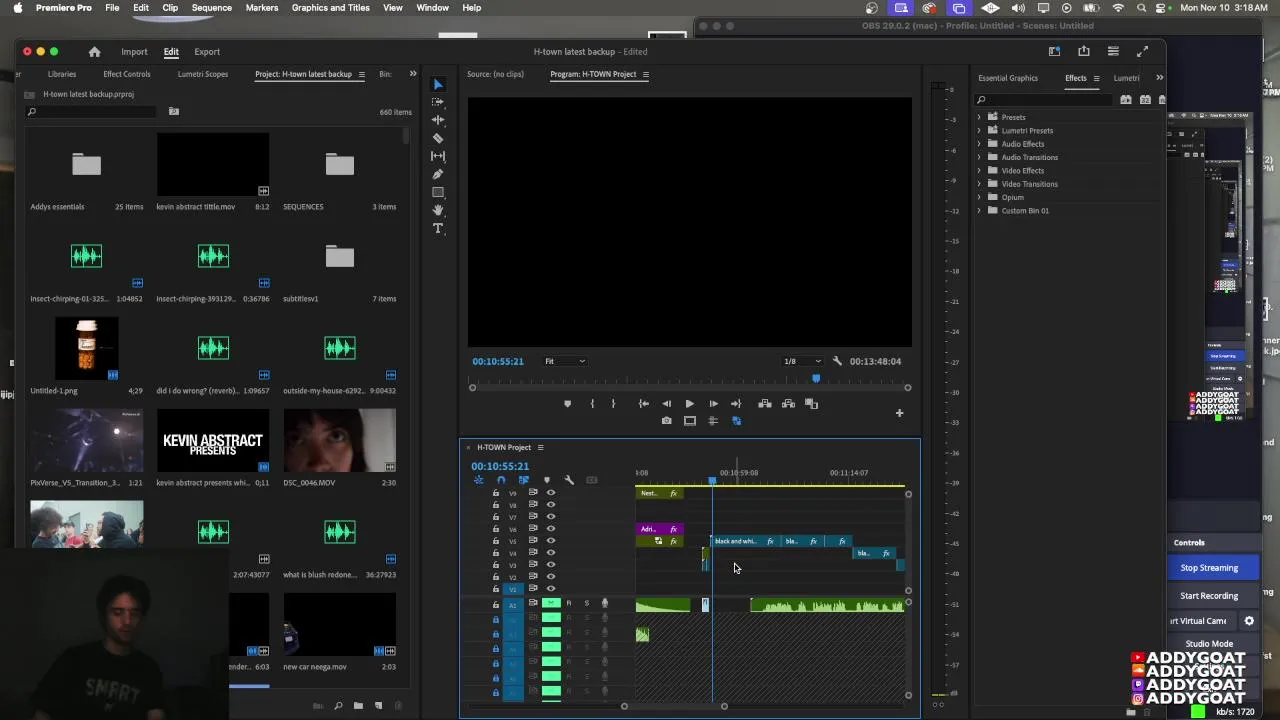Switch to the Effect Controls tab
1280x720 pixels.
[x=127, y=74]
